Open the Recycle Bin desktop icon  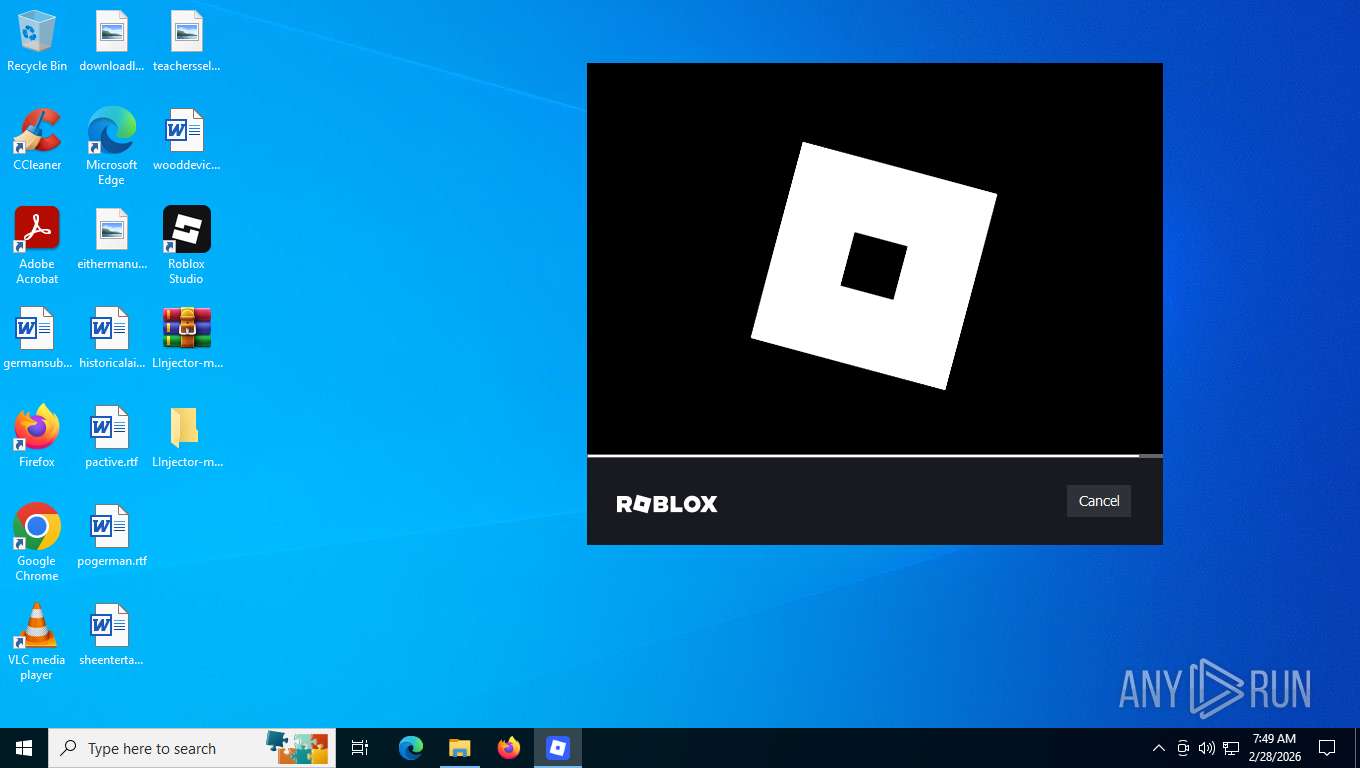click(x=37, y=42)
